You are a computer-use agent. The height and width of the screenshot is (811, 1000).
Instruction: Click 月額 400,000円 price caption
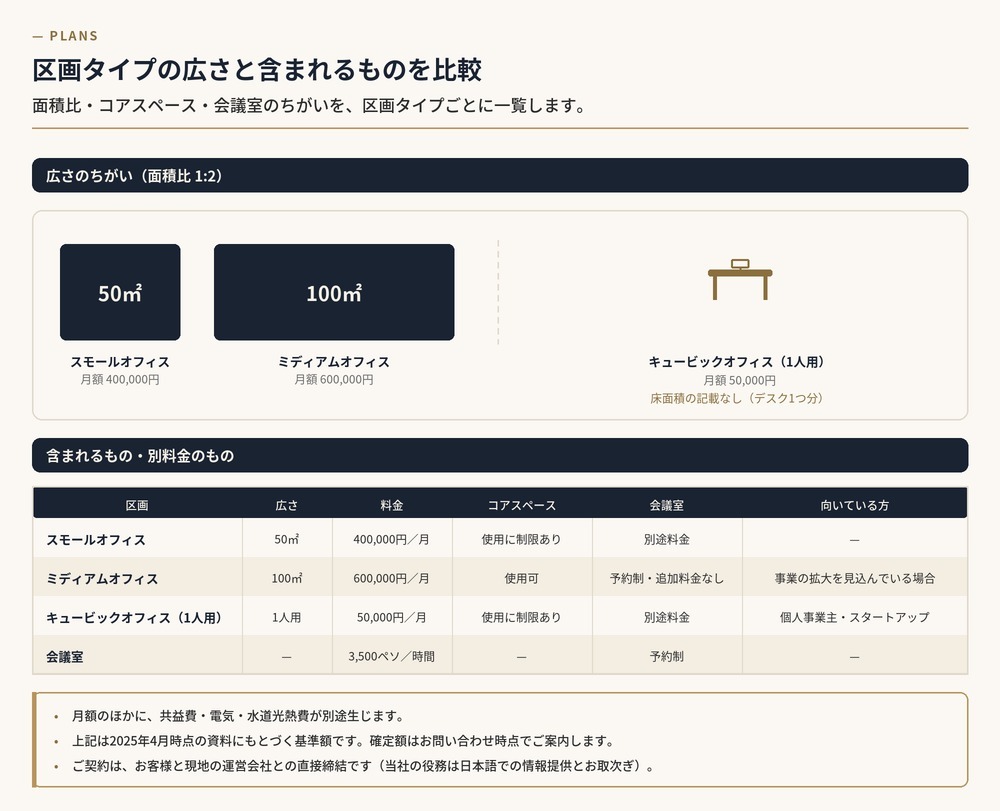tap(120, 379)
